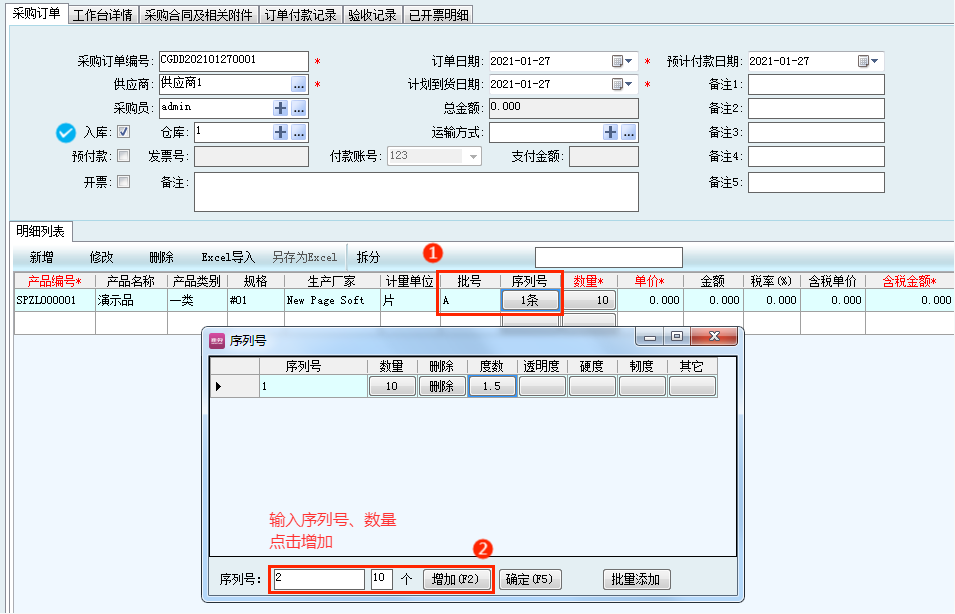
Task: Open the 仓库 ellipsis lookup button
Action: pyautogui.click(x=299, y=132)
